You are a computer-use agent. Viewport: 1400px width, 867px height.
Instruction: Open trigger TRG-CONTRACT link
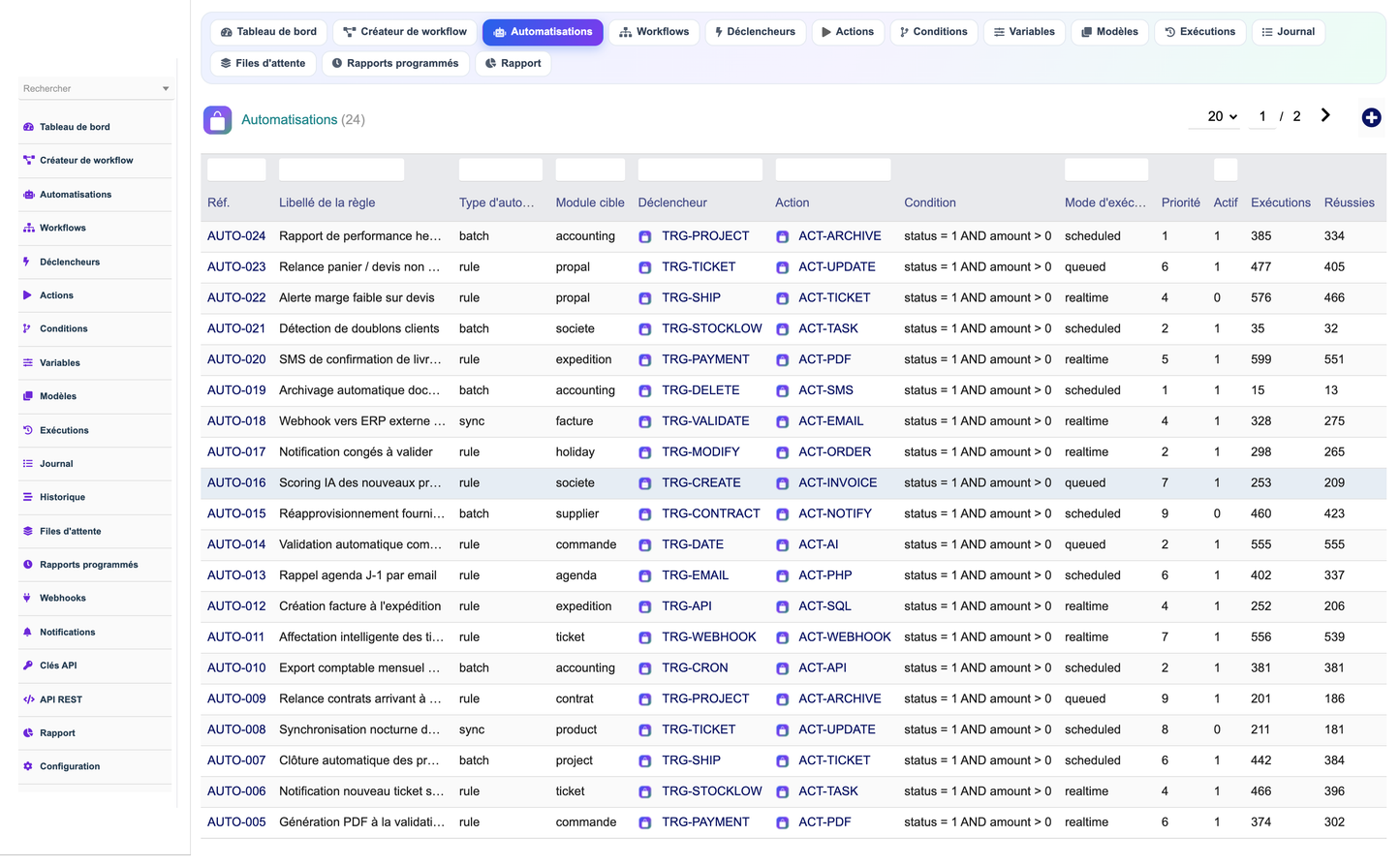[711, 514]
